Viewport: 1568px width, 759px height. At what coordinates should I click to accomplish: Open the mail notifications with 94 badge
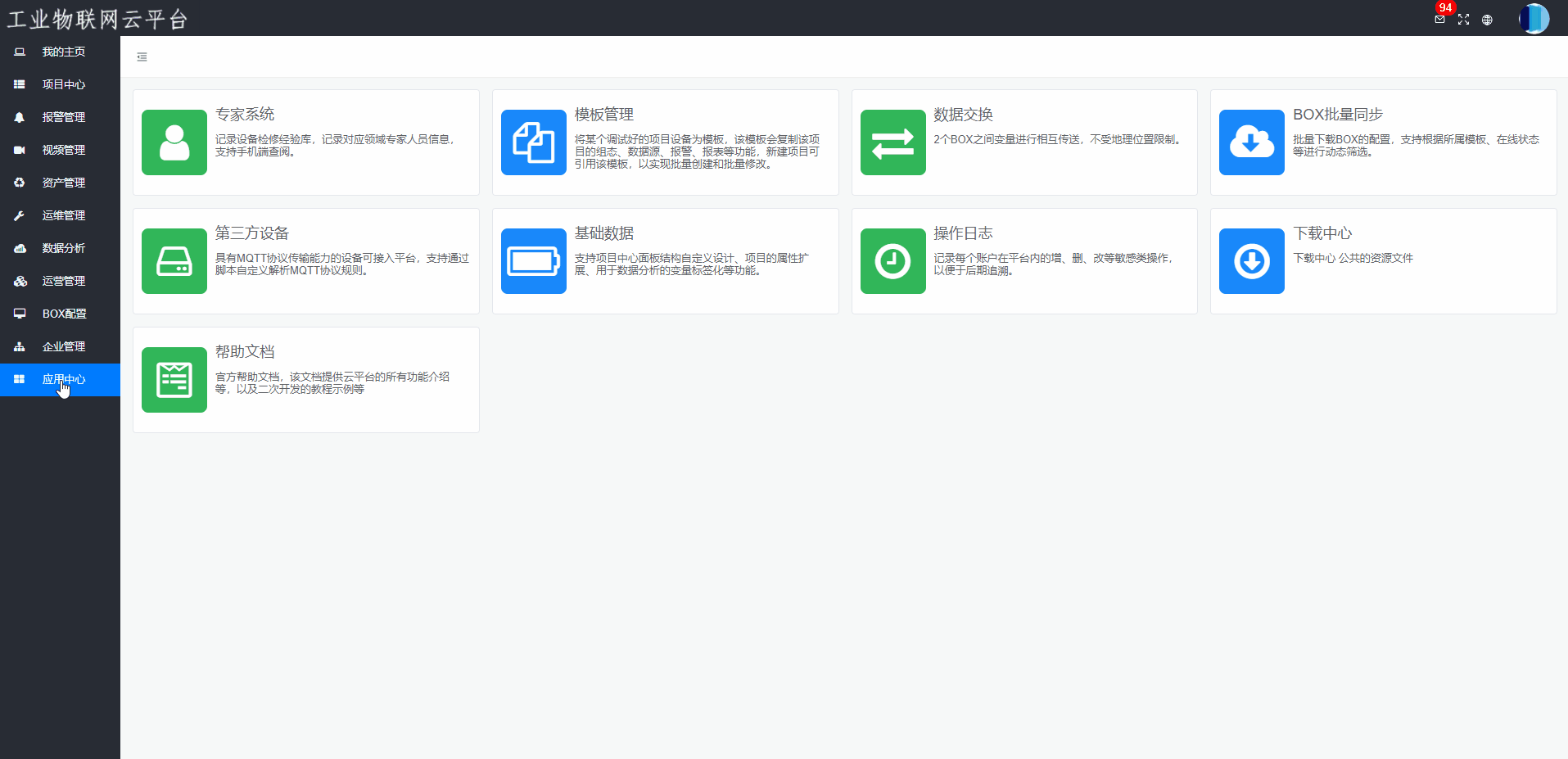point(1439,19)
